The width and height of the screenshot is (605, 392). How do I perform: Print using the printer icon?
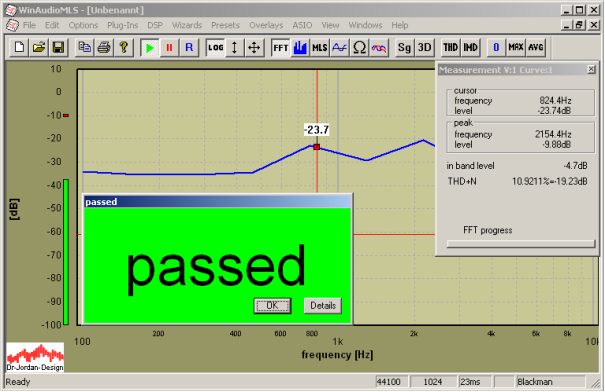click(x=104, y=47)
